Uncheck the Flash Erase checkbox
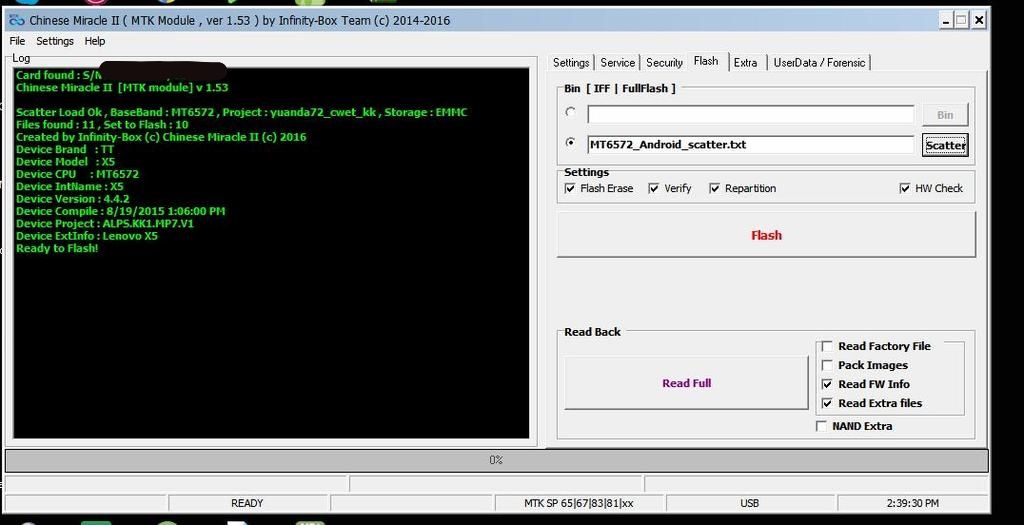1024x525 pixels. pyautogui.click(x=571, y=188)
